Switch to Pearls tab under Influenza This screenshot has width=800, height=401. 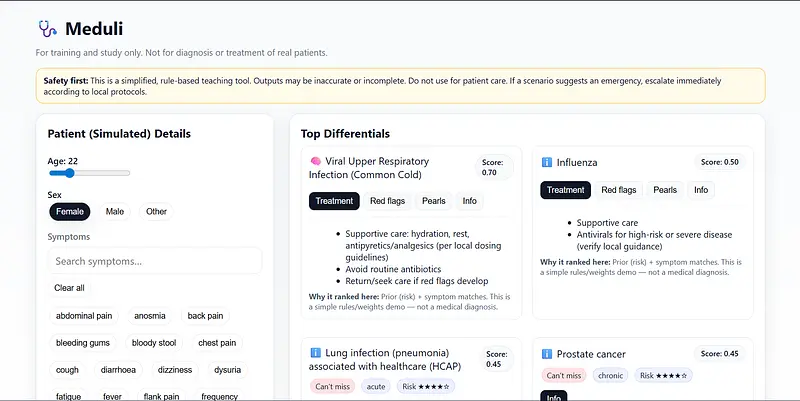point(665,190)
